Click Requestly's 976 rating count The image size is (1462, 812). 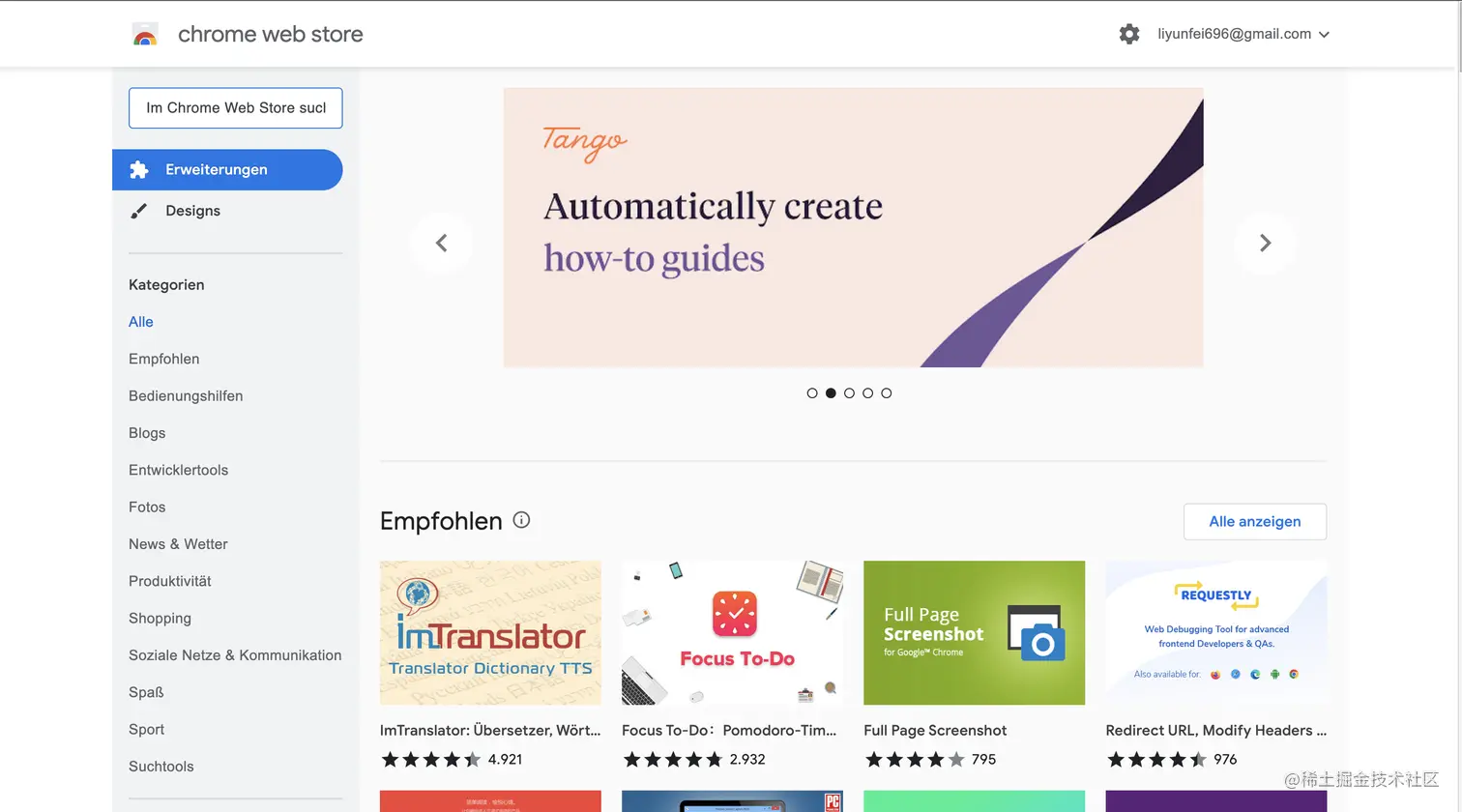click(x=1225, y=760)
